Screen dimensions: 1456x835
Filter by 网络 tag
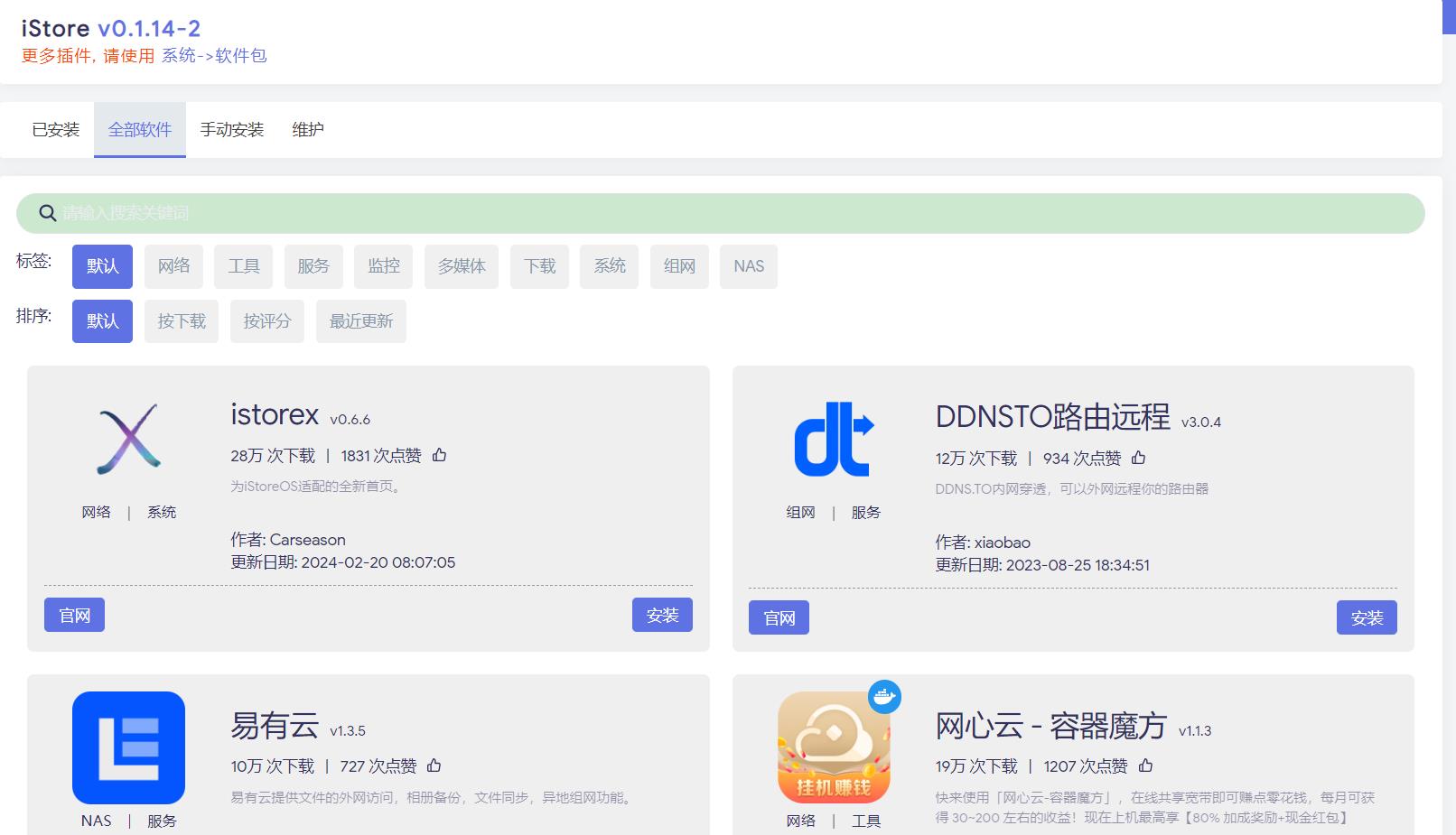[173, 266]
